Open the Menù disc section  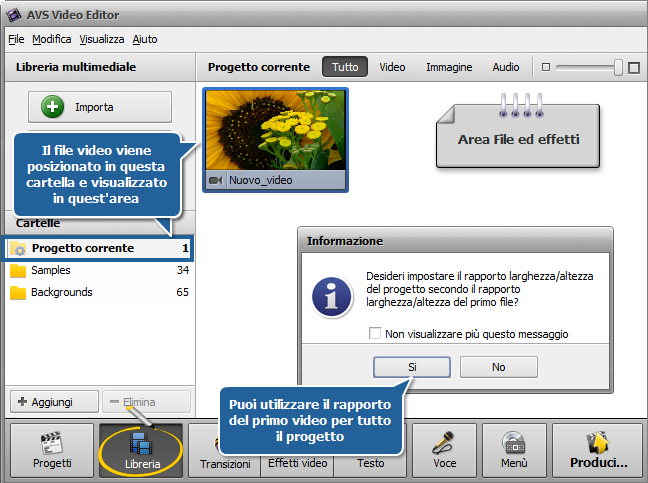click(x=514, y=450)
